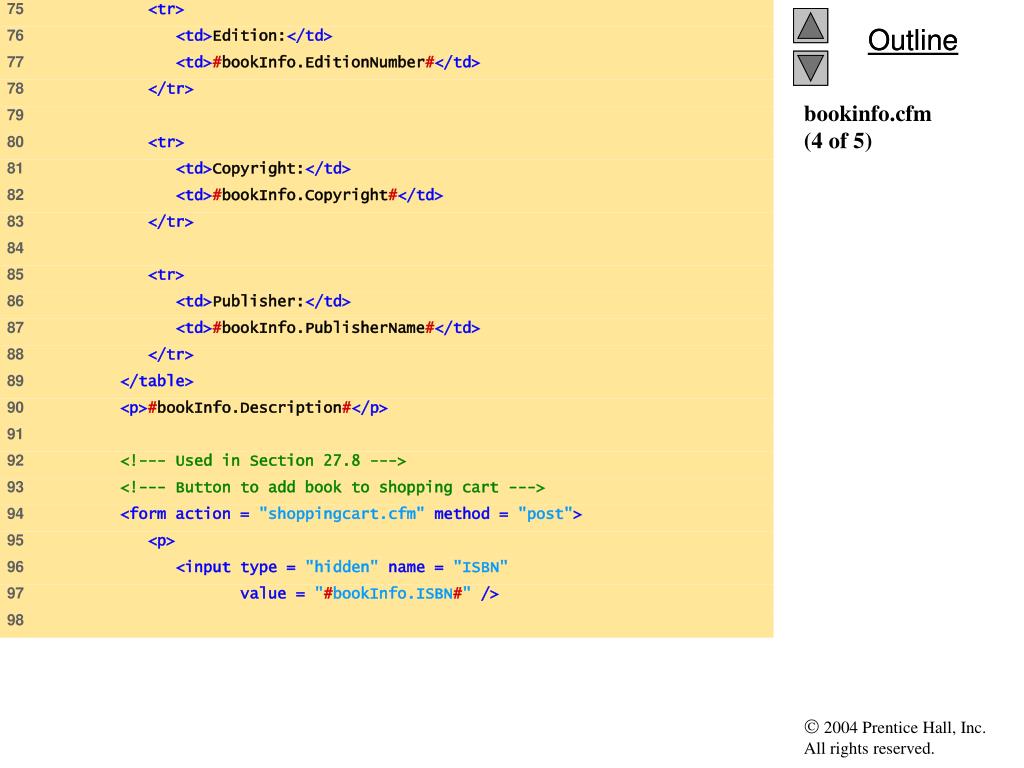Click 'All rights reserved.' footer text

[869, 748]
